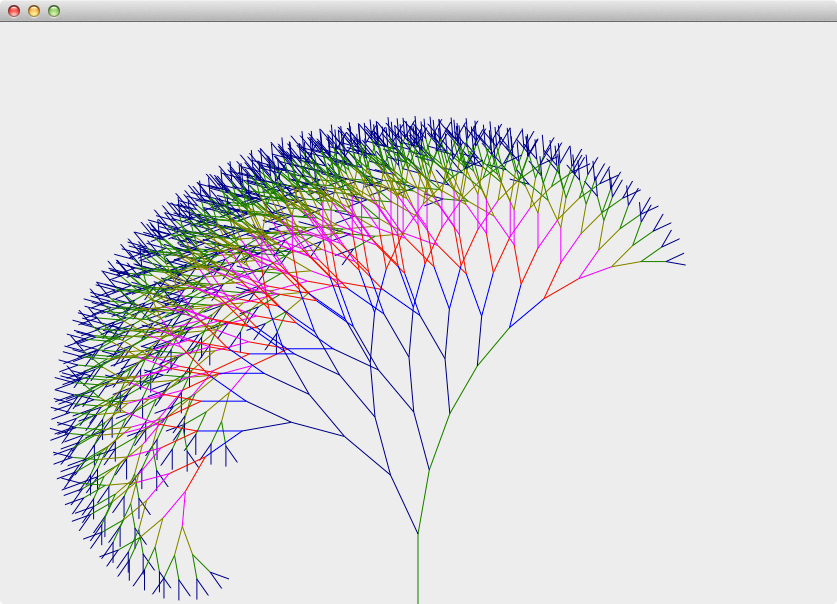Click the red close window button
837x604 pixels.
coord(14,11)
